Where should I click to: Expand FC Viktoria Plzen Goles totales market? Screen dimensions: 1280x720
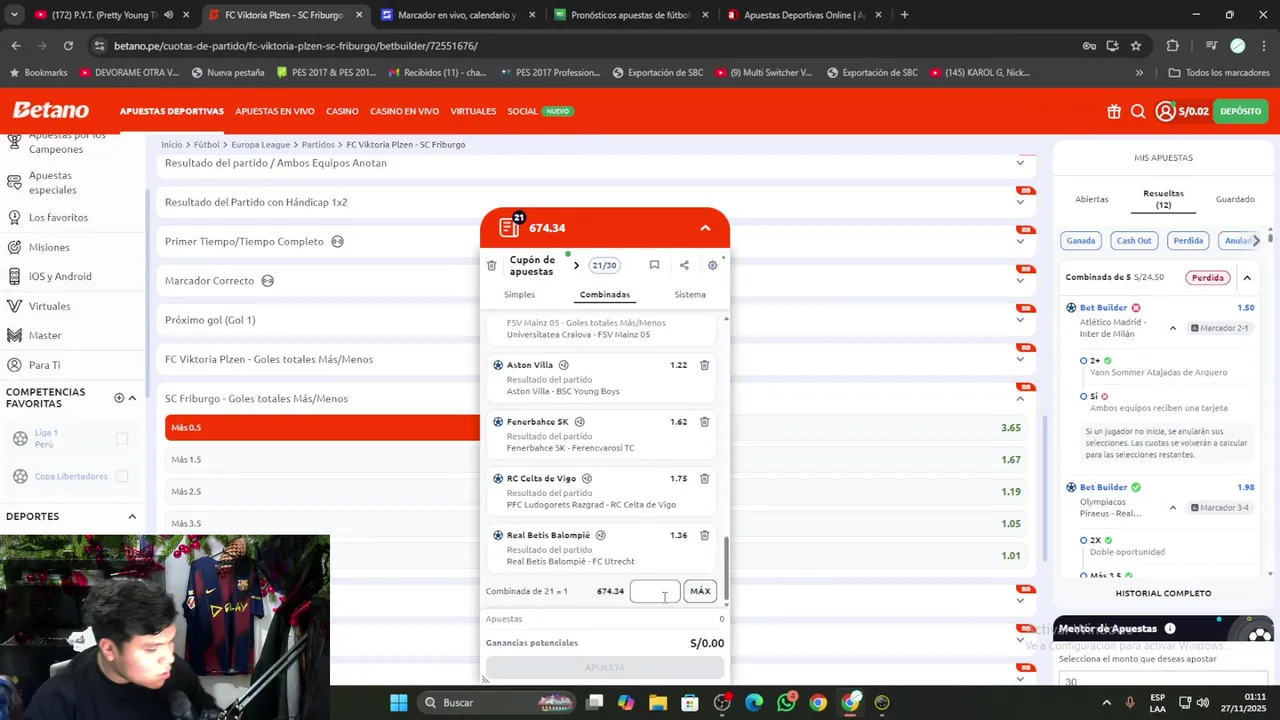click(x=1020, y=359)
